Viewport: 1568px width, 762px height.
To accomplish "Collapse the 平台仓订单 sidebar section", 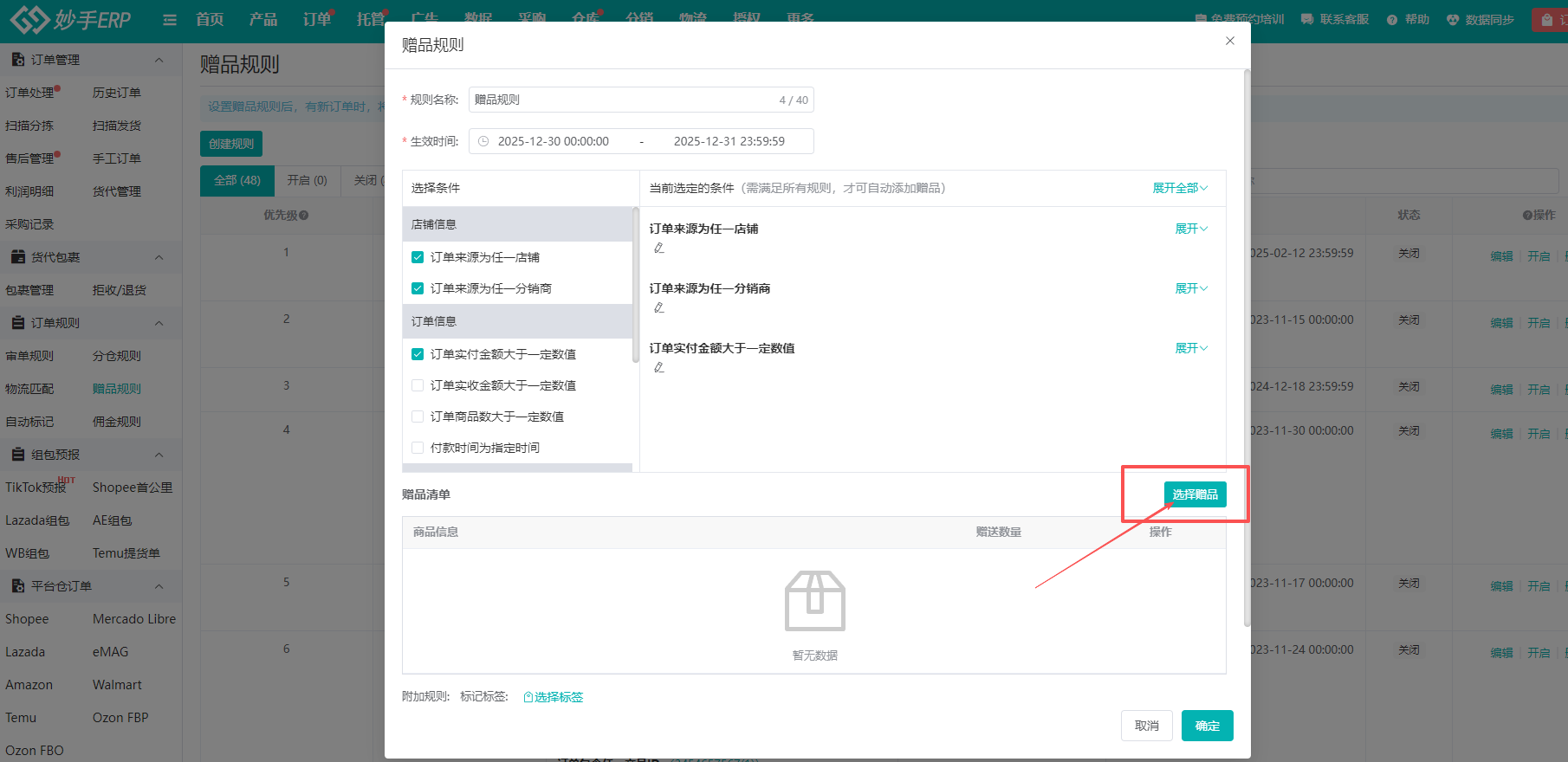I will [159, 586].
